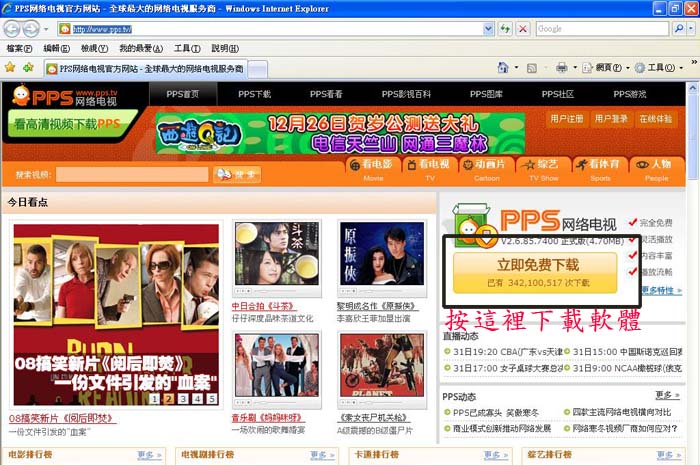Click the Add to Favorites star-plus icon
The height and width of the screenshot is (465, 700).
coord(29,67)
